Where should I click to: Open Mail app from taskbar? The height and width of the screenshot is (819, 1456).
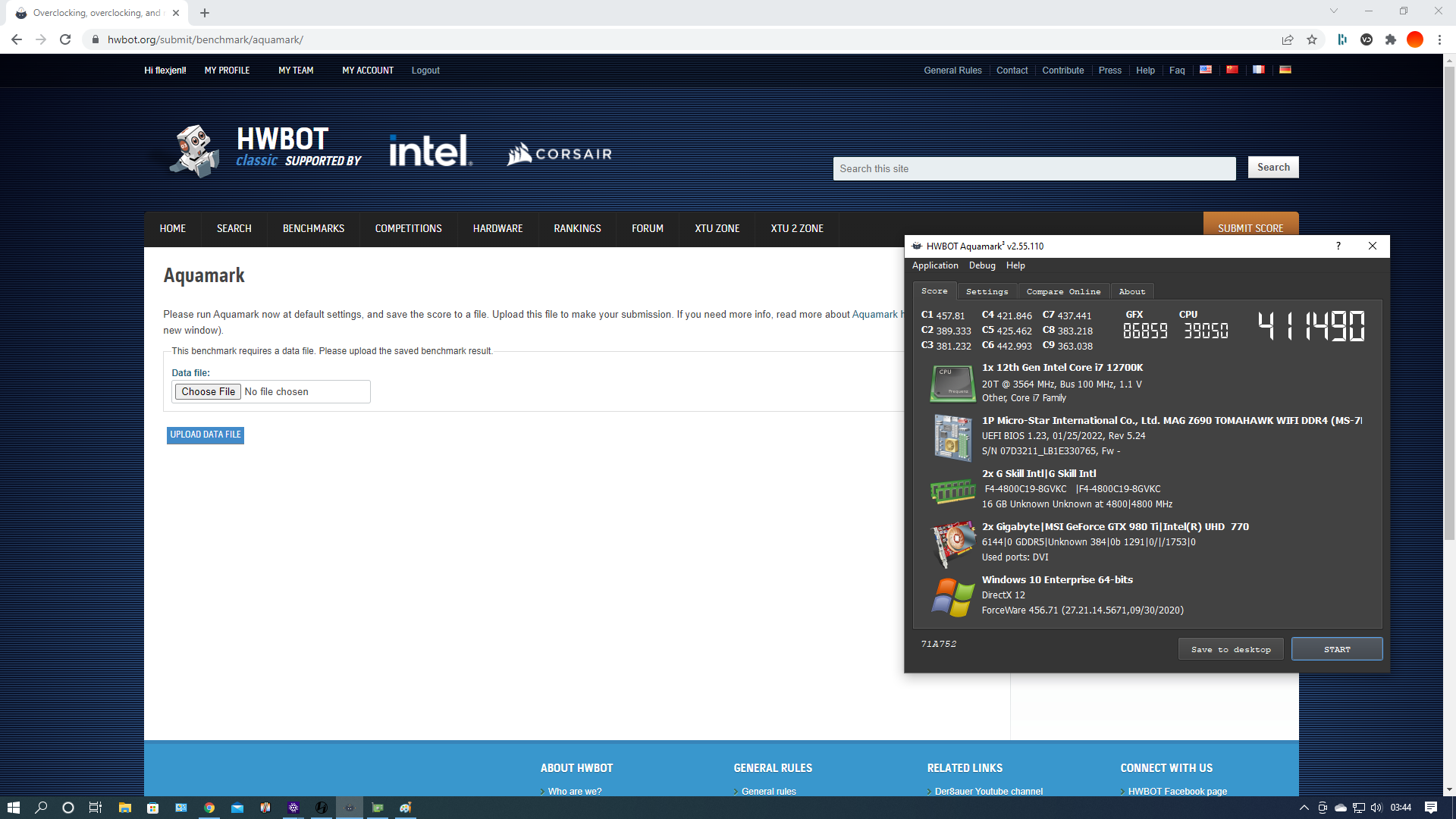point(237,808)
